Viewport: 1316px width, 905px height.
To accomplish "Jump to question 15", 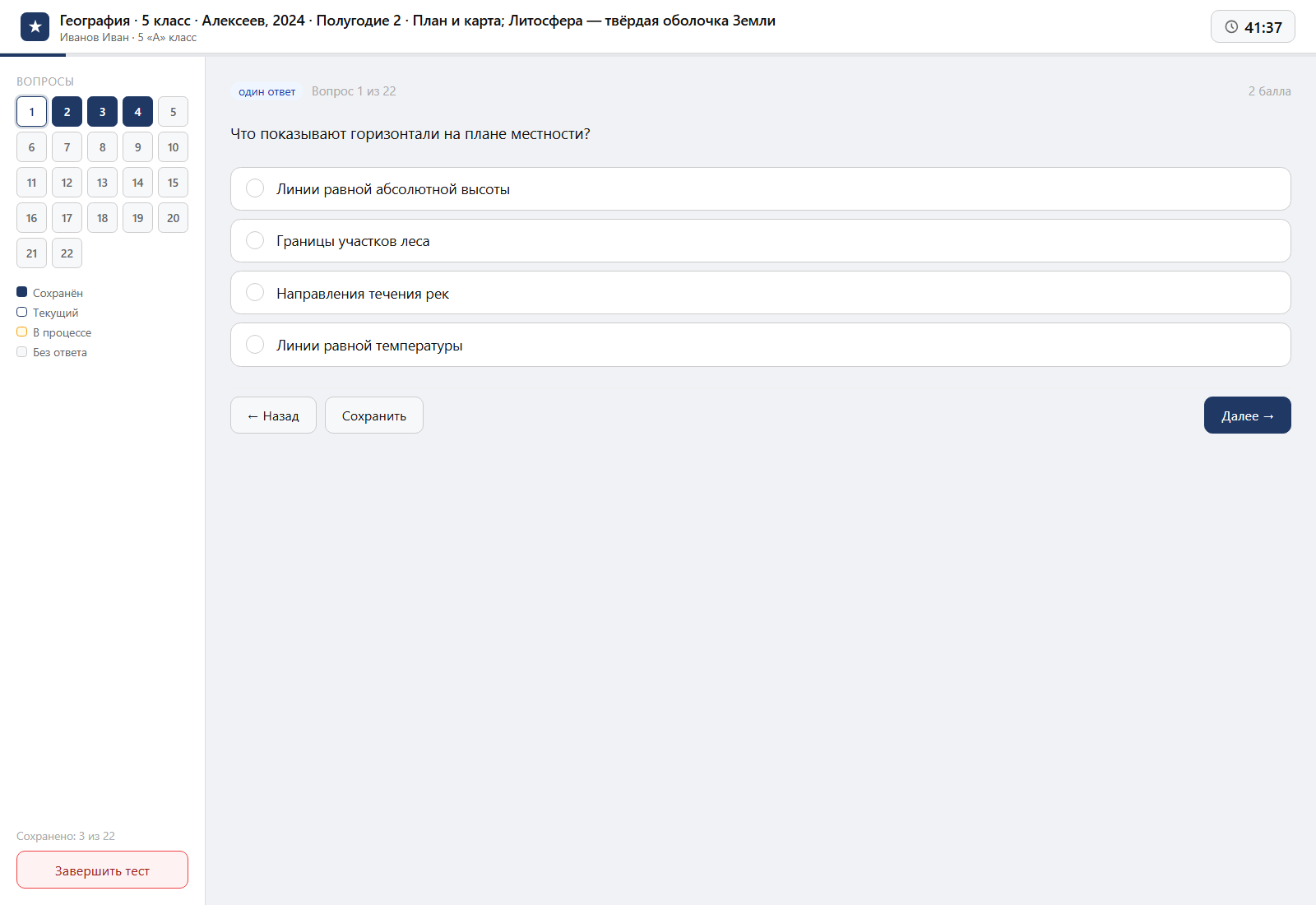I will [x=173, y=183].
